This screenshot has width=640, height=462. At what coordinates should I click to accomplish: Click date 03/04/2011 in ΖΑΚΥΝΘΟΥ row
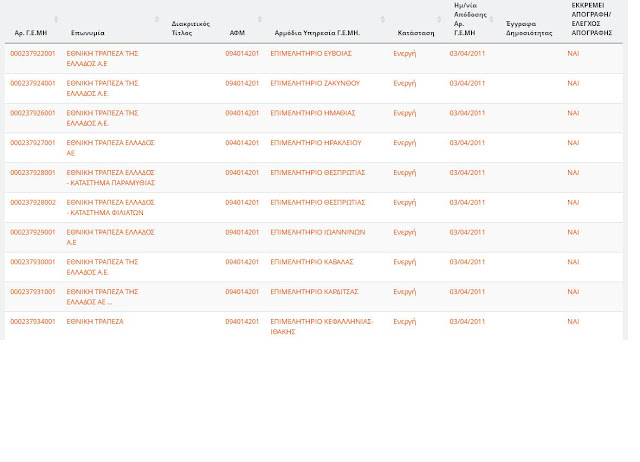point(467,83)
